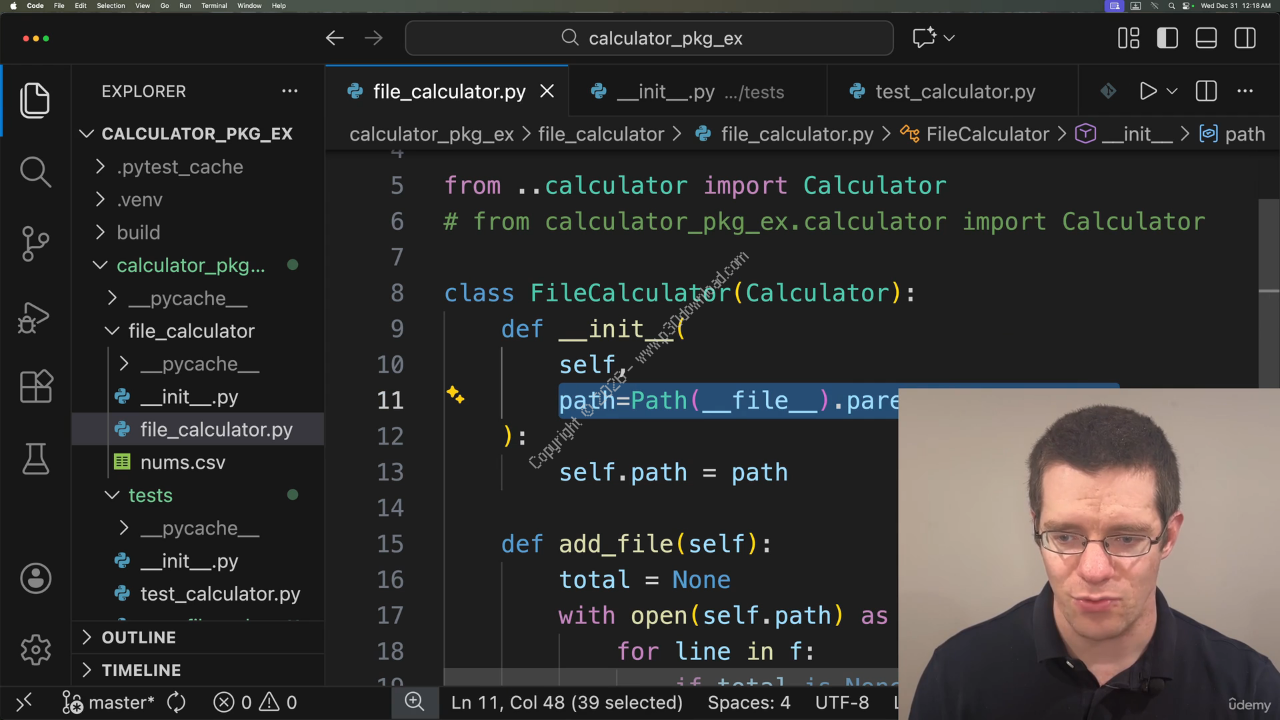
Task: Collapse the tests folder
Action: click(x=150, y=495)
